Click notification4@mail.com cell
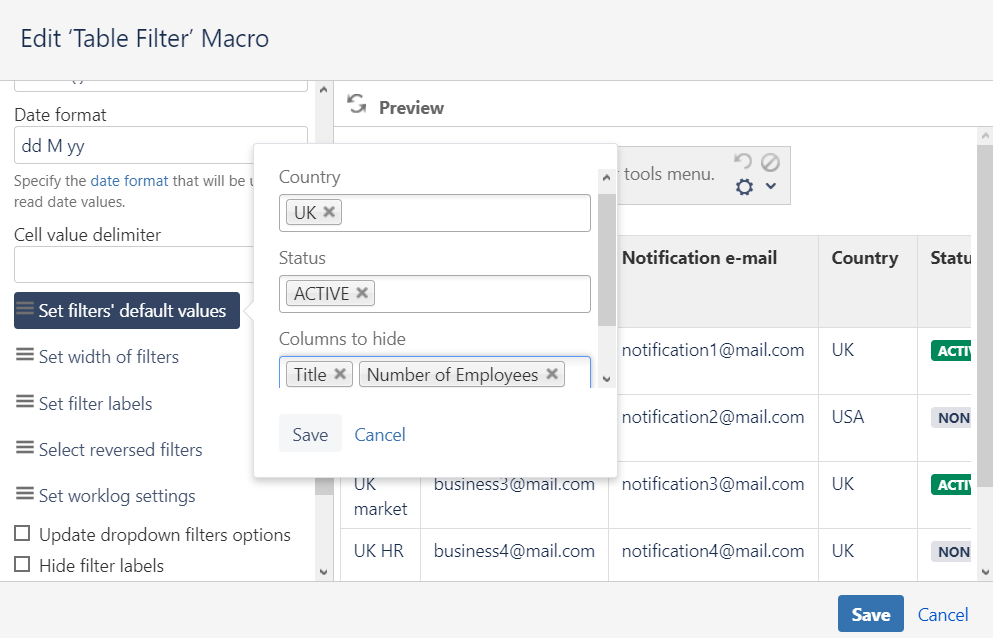 [x=713, y=552]
